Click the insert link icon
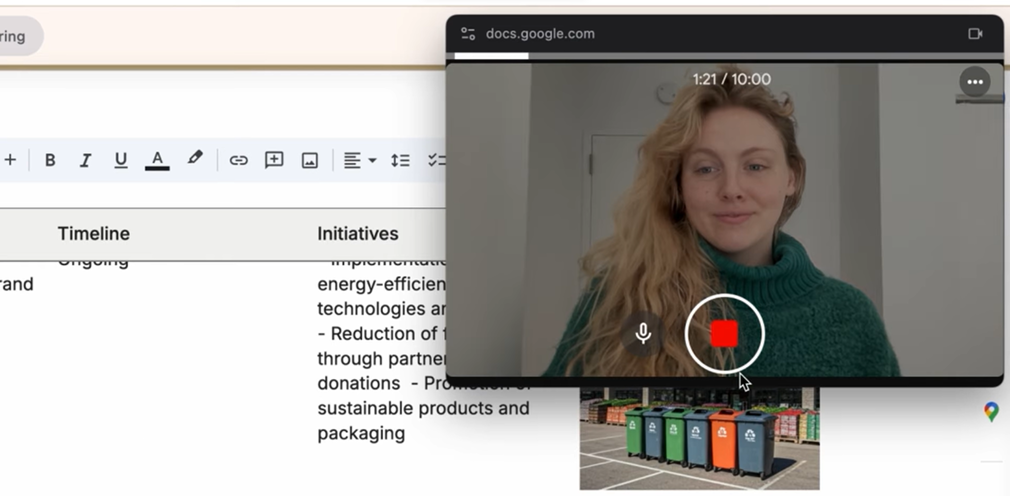This screenshot has width=1010, height=496. point(238,160)
